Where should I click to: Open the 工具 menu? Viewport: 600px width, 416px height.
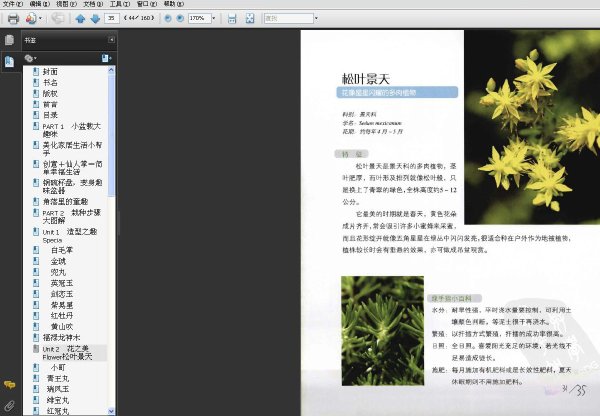[x=120, y=4]
